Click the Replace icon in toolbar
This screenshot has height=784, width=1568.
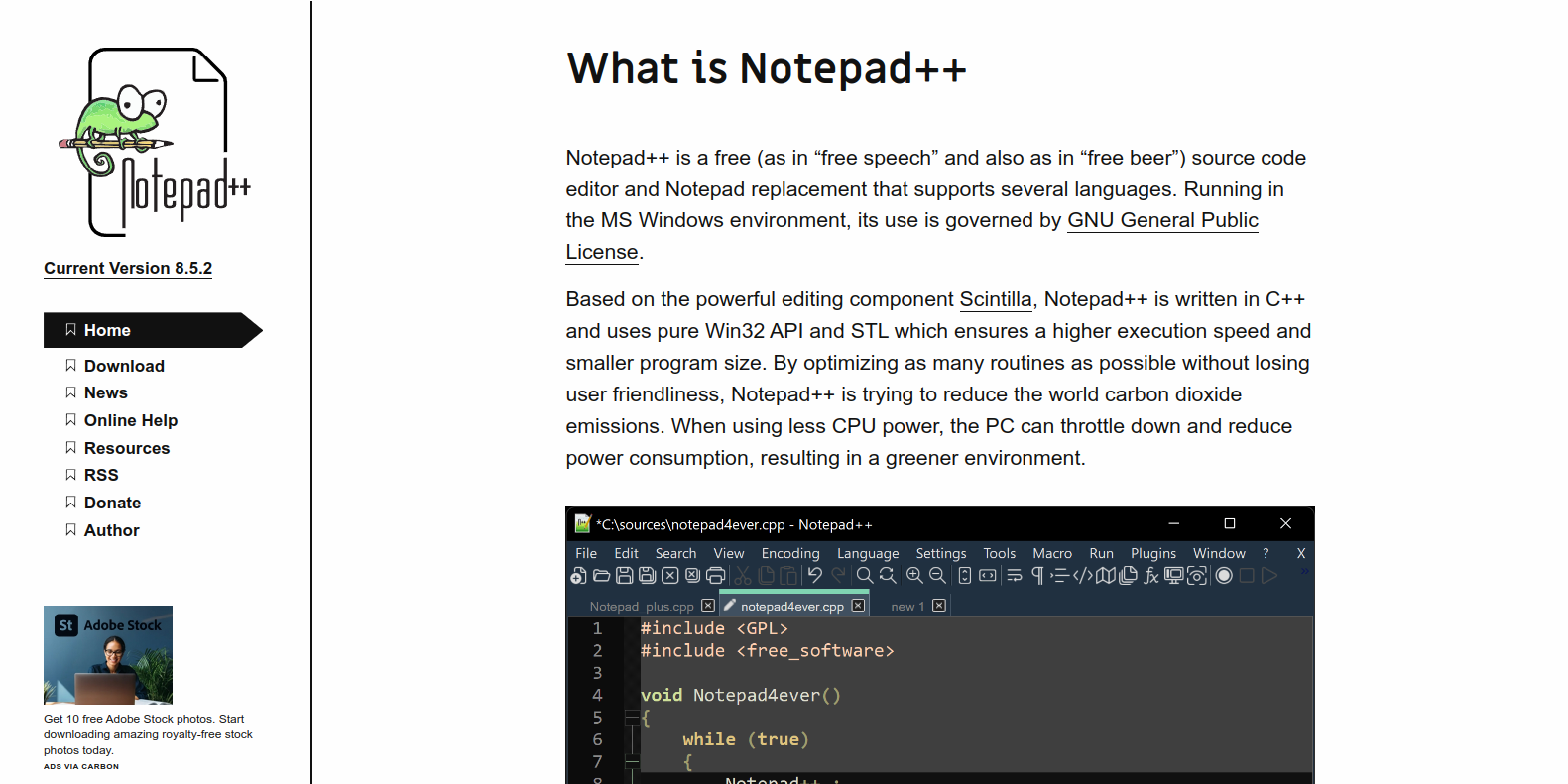(x=888, y=575)
